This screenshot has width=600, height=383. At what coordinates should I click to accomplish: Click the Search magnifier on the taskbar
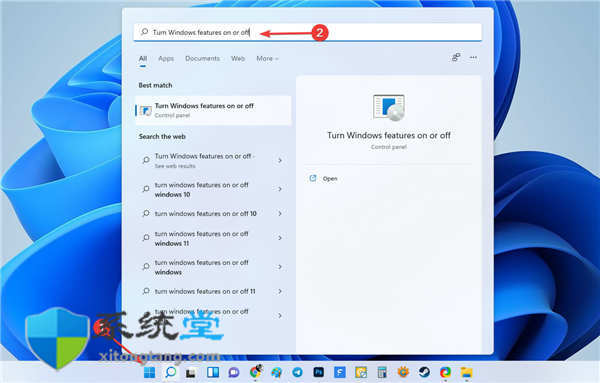[x=171, y=372]
